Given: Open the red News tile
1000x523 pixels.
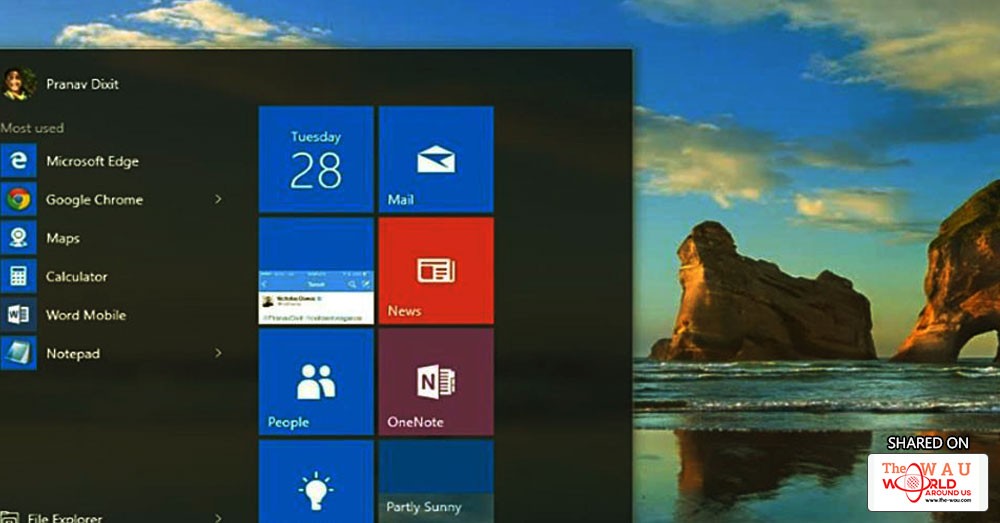Looking at the screenshot, I should tap(435, 271).
